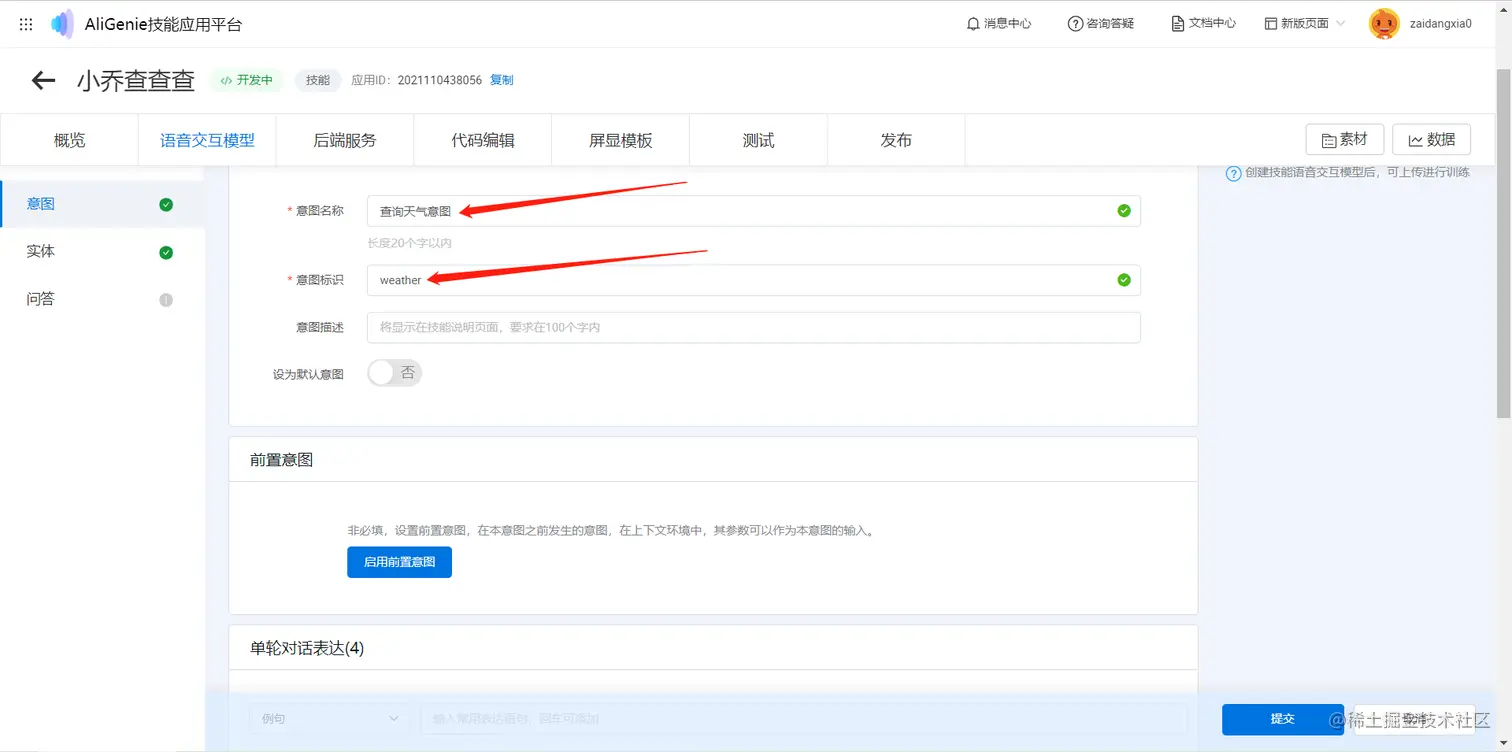This screenshot has height=752, width=1512.
Task: Click the 咨询答疑 link text
Action: coord(1110,24)
